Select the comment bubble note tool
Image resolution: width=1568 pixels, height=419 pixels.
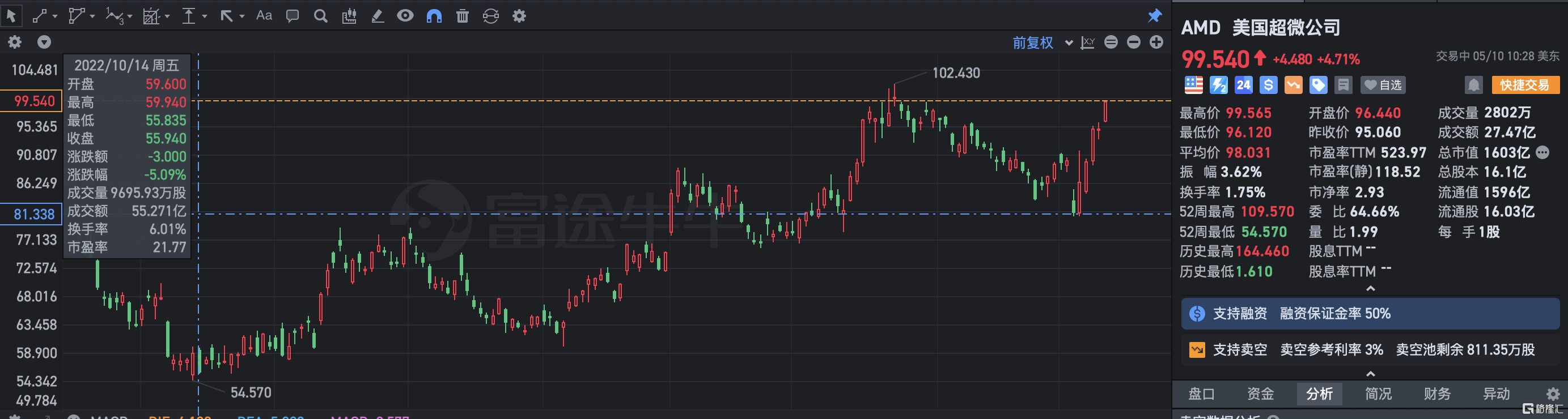point(292,16)
